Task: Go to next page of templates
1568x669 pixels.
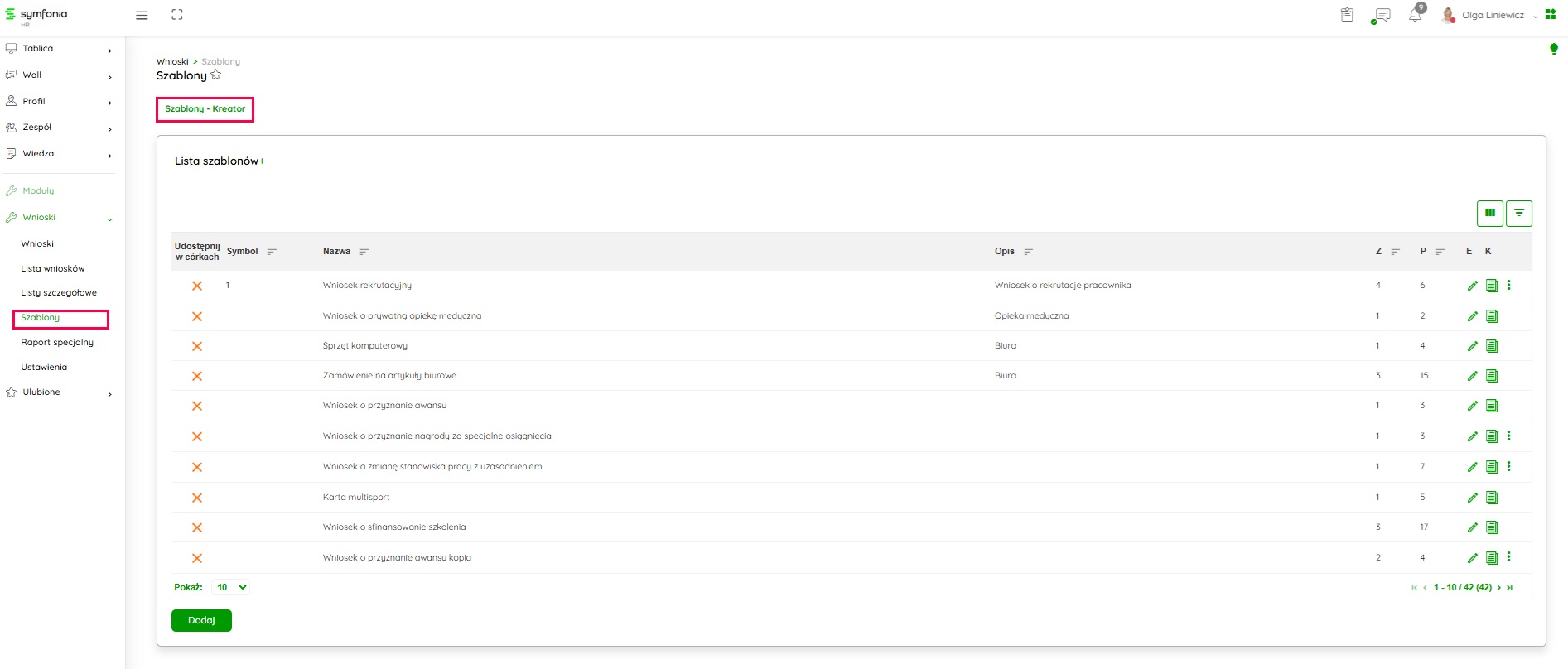Action: pos(1498,588)
